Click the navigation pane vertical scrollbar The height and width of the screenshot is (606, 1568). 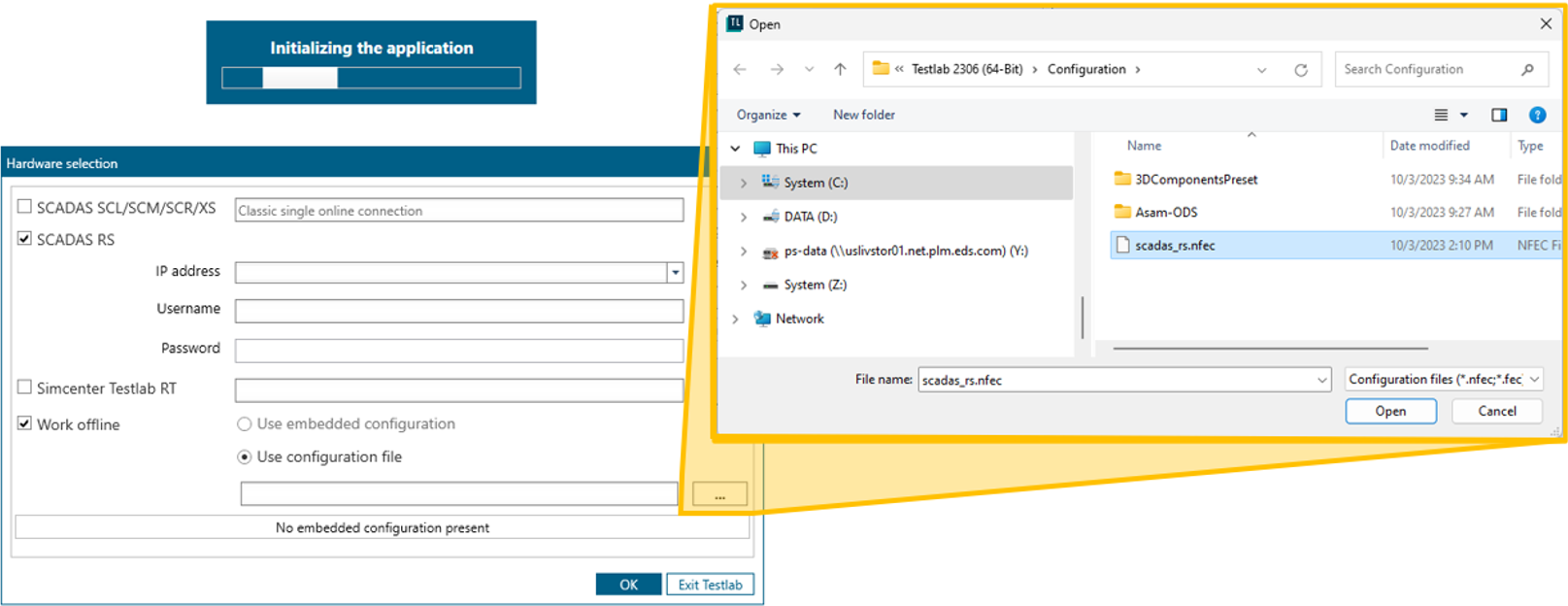click(x=1082, y=318)
